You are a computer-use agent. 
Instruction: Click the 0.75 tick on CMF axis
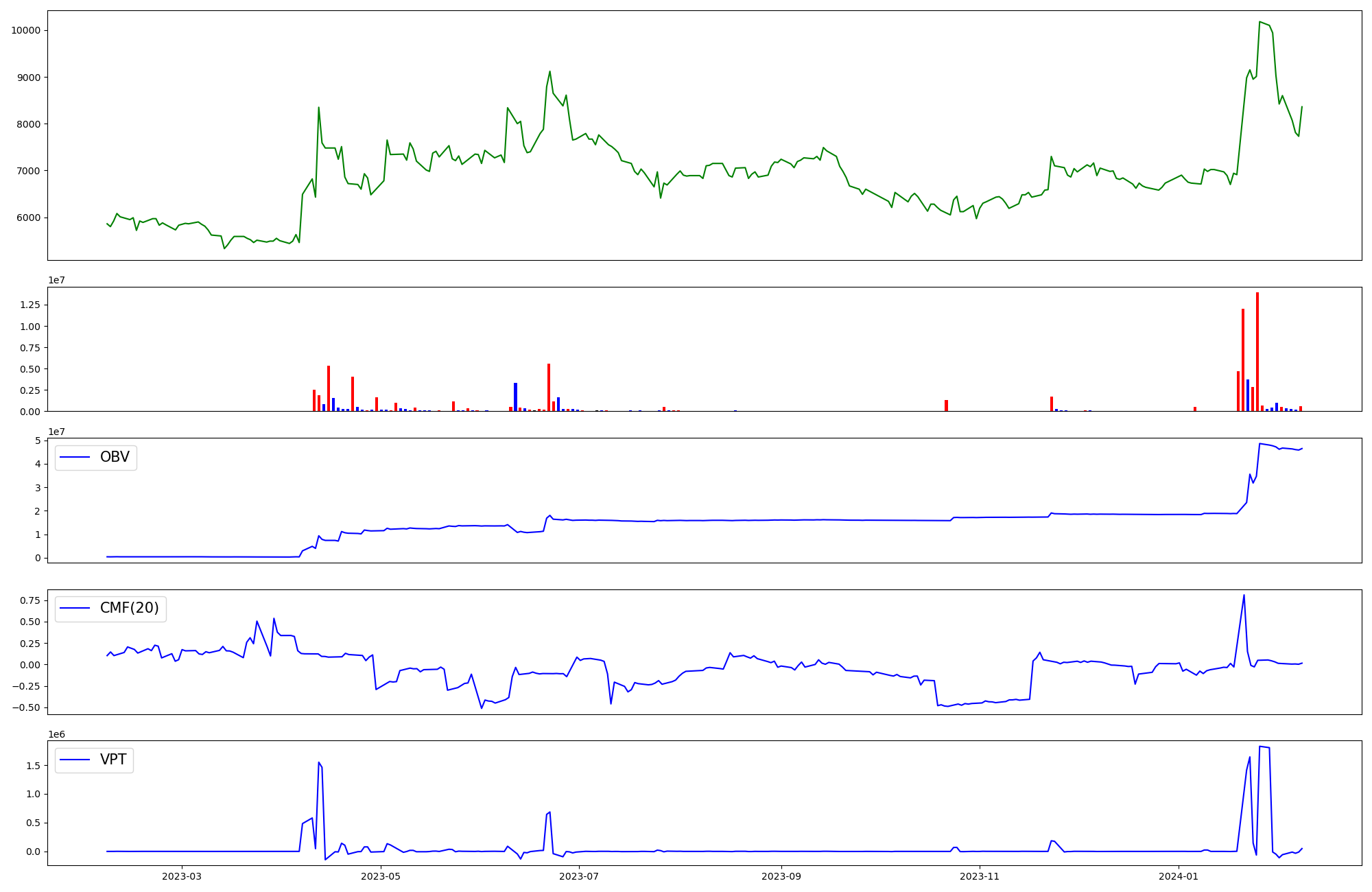coord(29,600)
